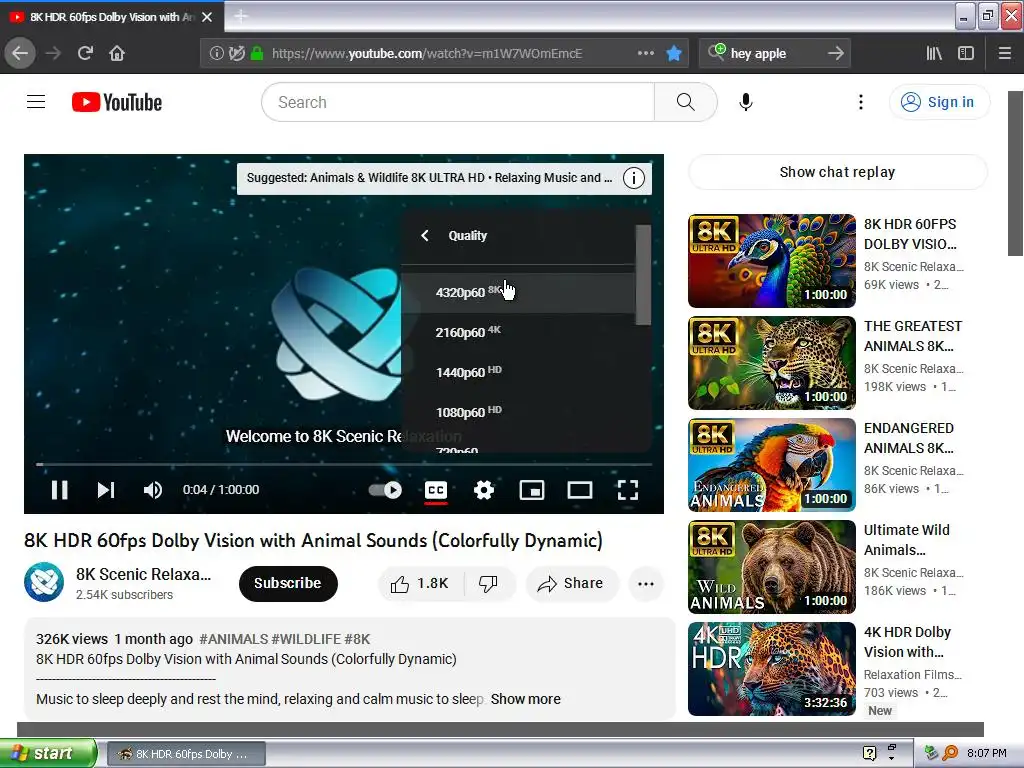Click Show chat replay
Viewport: 1024px width, 768px height.
coord(837,172)
